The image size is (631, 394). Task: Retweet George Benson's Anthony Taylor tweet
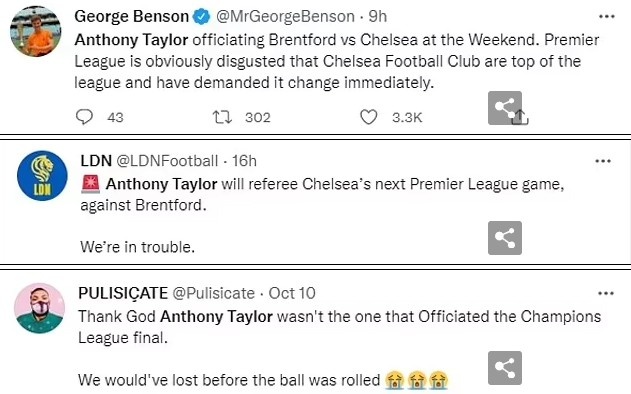coord(222,117)
